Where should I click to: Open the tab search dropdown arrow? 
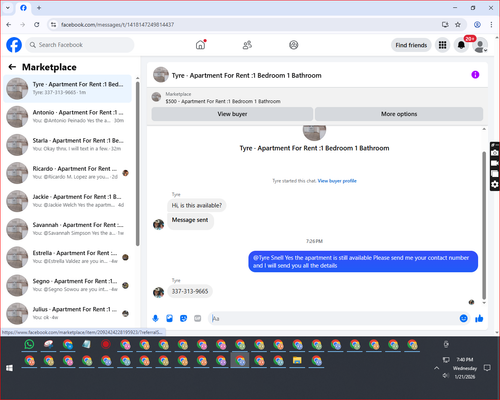pos(8,8)
